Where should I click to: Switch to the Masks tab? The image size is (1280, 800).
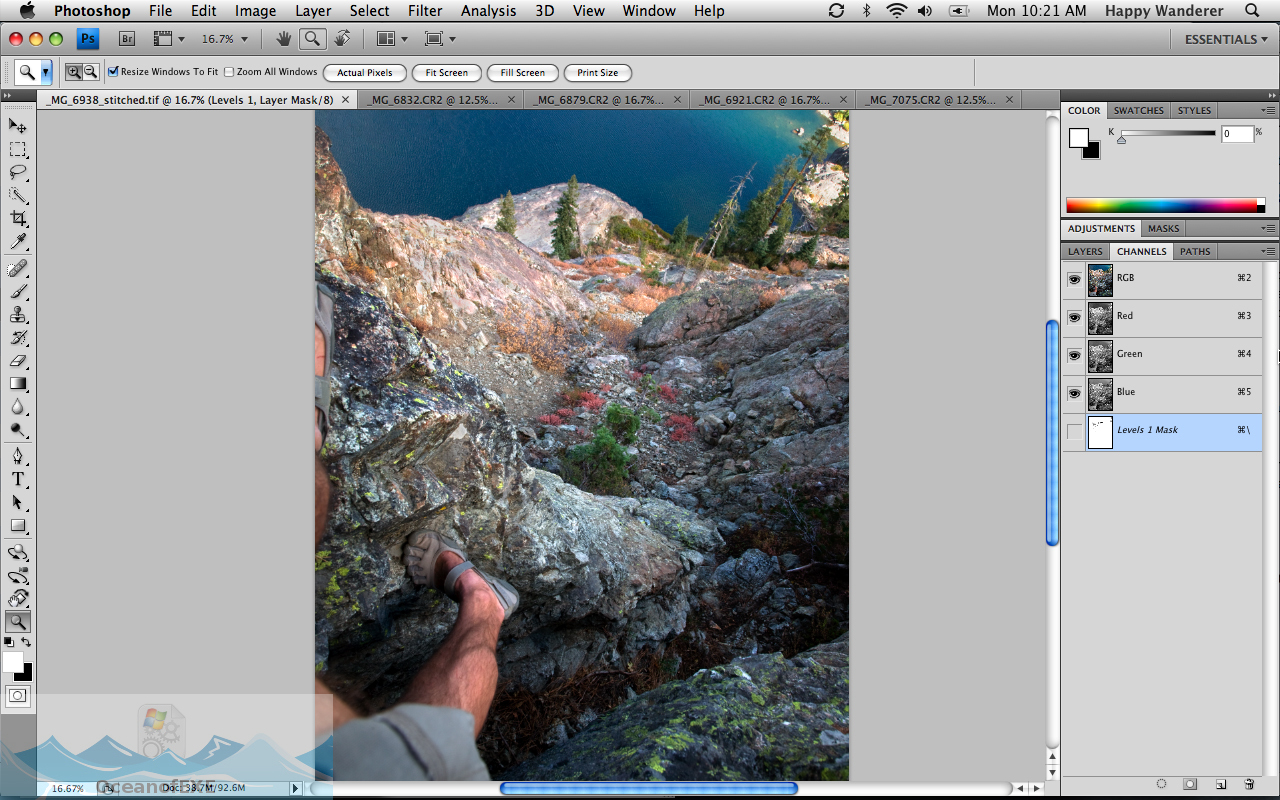[x=1163, y=228]
